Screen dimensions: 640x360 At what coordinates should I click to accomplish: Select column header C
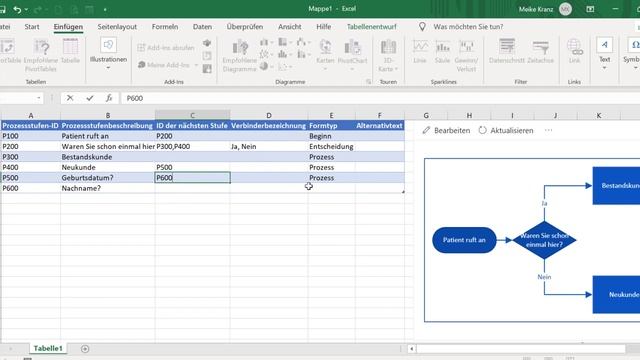click(192, 116)
